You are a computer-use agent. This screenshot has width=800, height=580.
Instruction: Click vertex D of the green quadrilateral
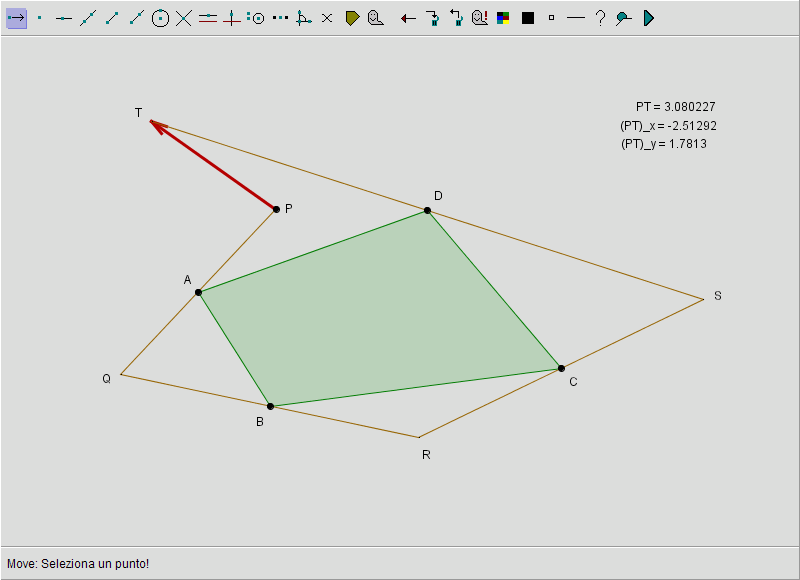[428, 210]
